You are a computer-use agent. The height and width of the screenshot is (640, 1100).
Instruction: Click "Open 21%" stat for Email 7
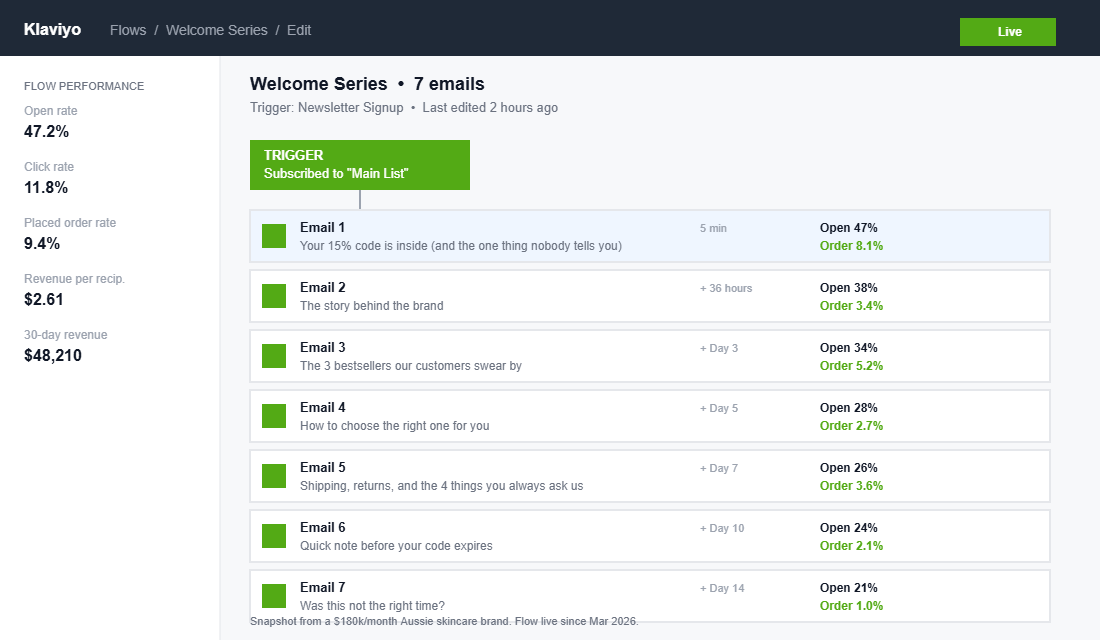(x=849, y=587)
